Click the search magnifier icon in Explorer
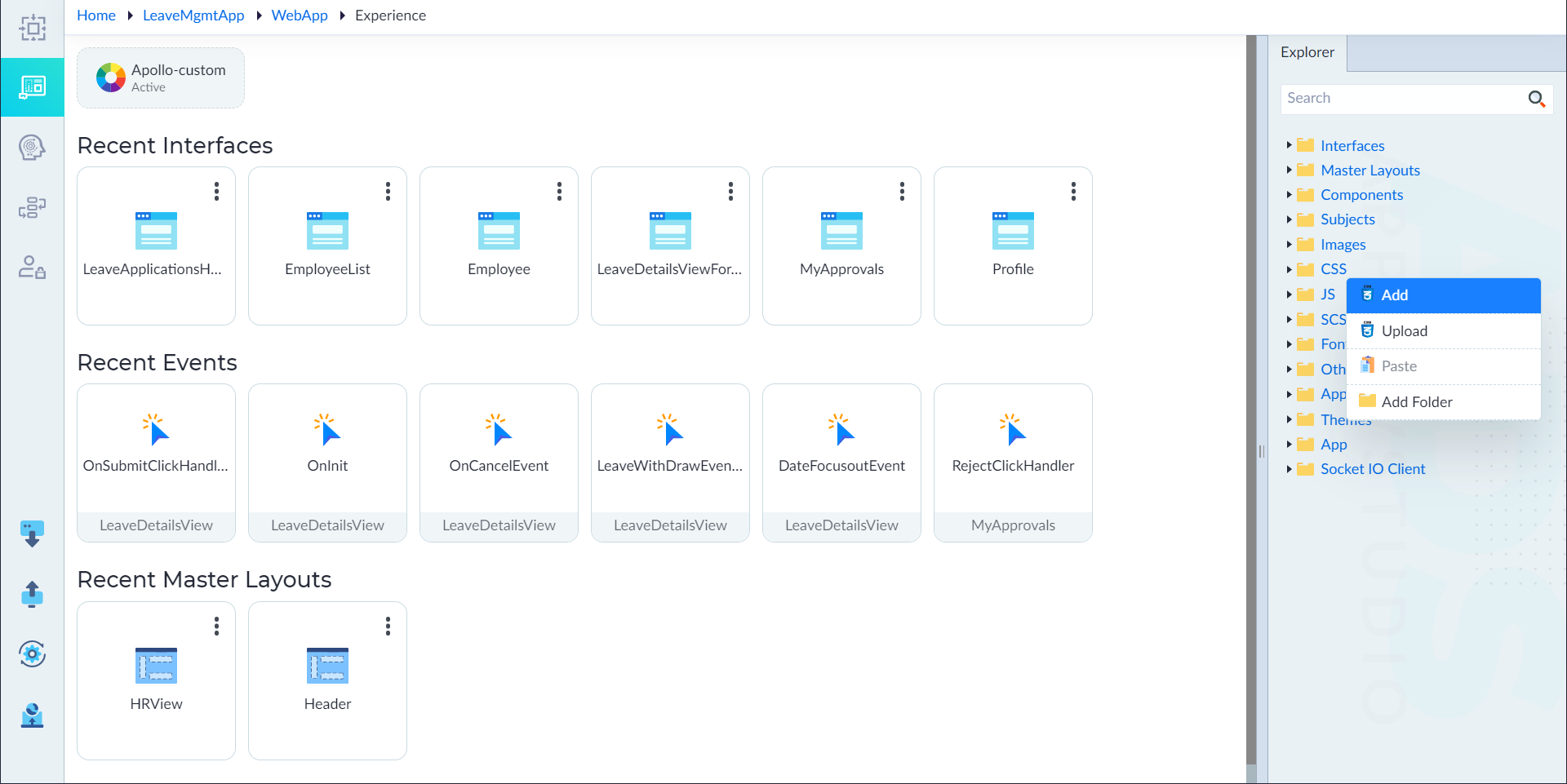Screen dimensions: 1567x784 pyautogui.click(x=1536, y=99)
